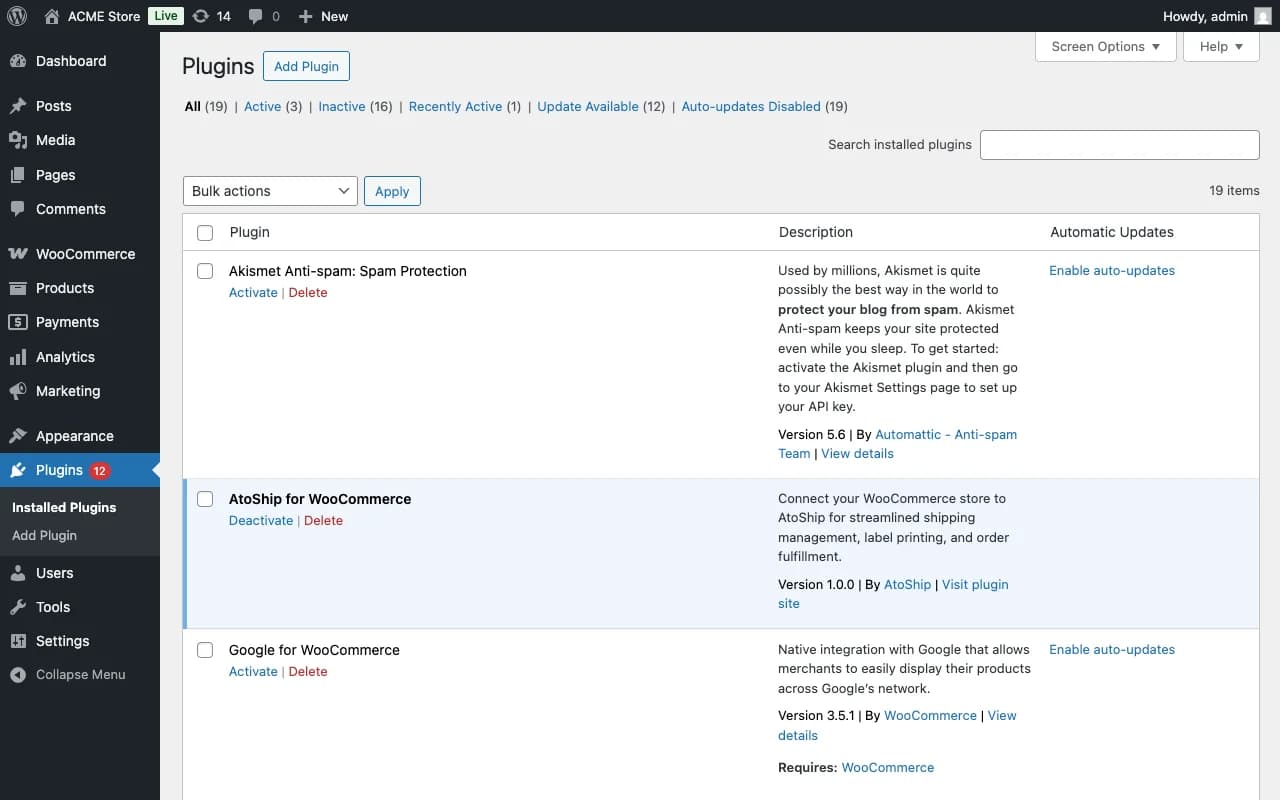The height and width of the screenshot is (800, 1280).
Task: Open the Bulk actions dropdown
Action: (270, 191)
